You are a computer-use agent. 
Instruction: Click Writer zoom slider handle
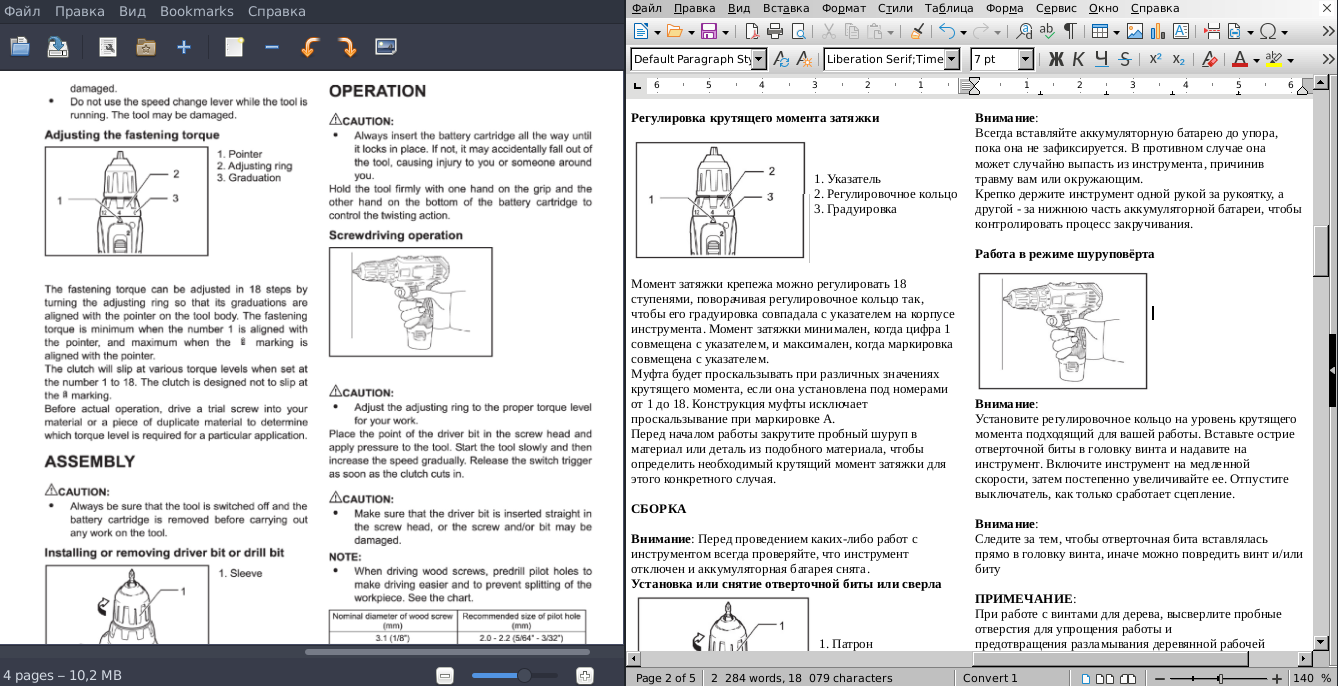[x=1219, y=679]
